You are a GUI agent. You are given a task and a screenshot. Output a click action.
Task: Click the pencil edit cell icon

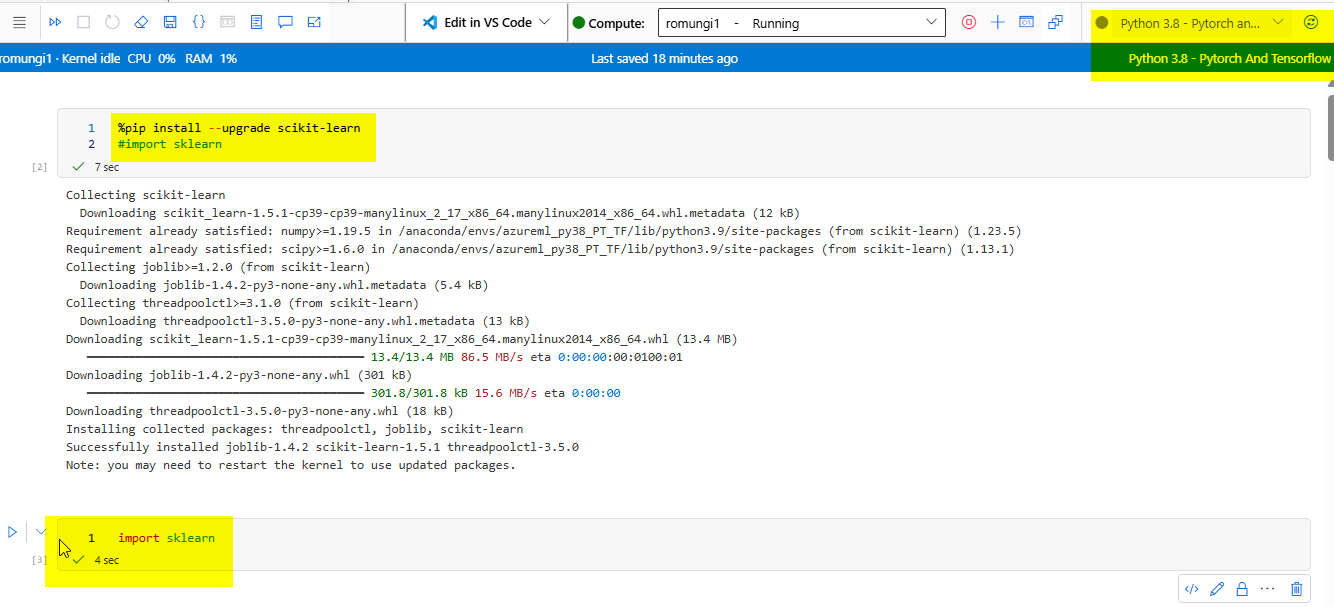(1217, 589)
